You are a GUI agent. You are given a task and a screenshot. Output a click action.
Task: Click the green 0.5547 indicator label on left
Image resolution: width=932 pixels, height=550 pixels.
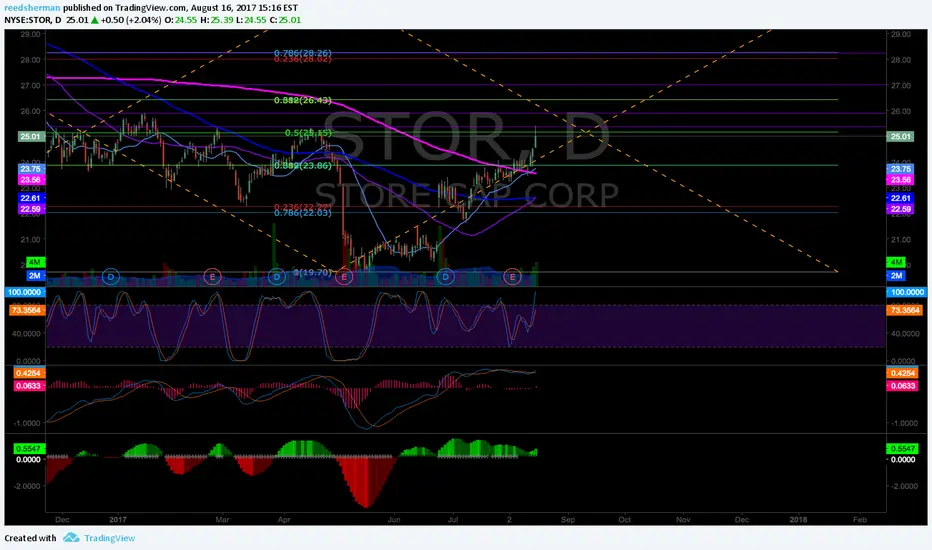click(x=29, y=448)
